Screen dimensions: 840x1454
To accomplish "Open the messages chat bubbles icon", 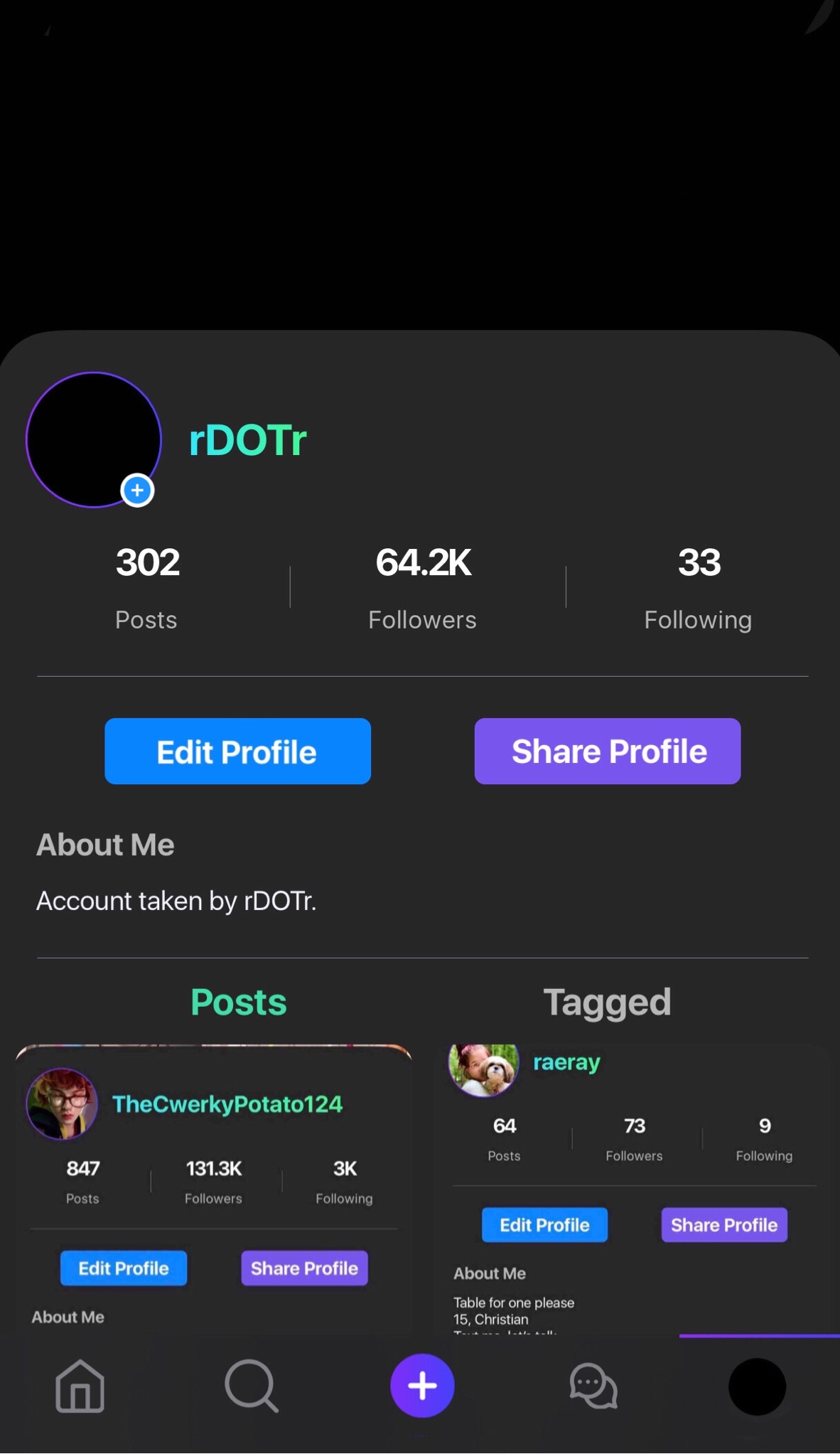I will click(593, 1386).
